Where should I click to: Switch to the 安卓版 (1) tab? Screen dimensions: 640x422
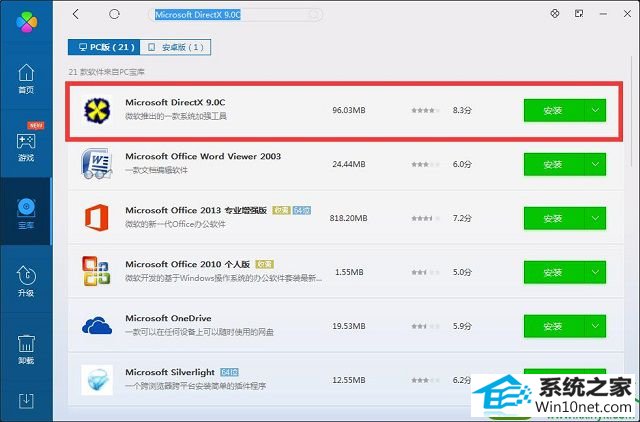click(175, 47)
